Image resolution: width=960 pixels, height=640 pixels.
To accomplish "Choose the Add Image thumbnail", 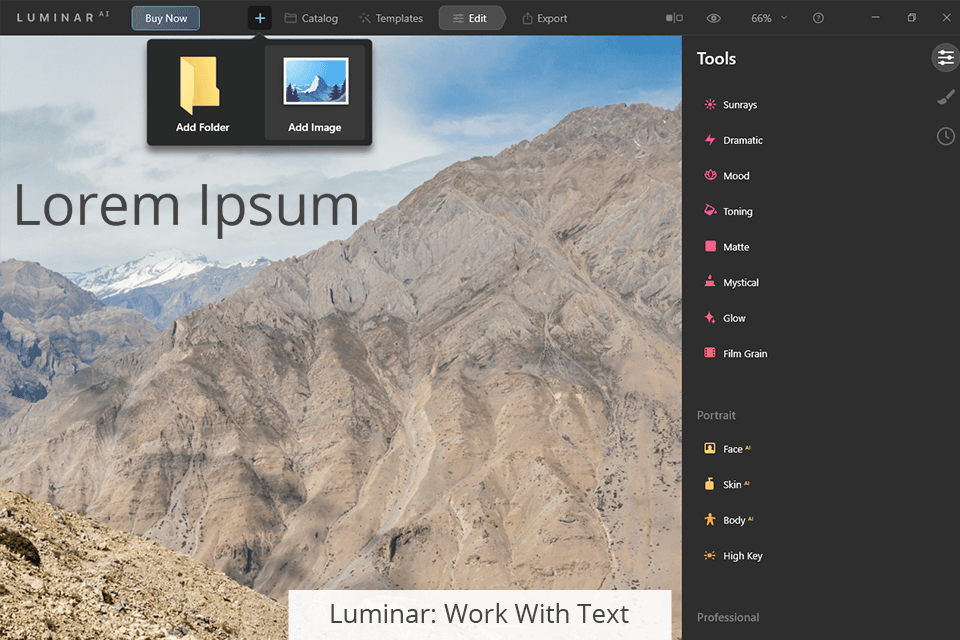I will pos(315,94).
